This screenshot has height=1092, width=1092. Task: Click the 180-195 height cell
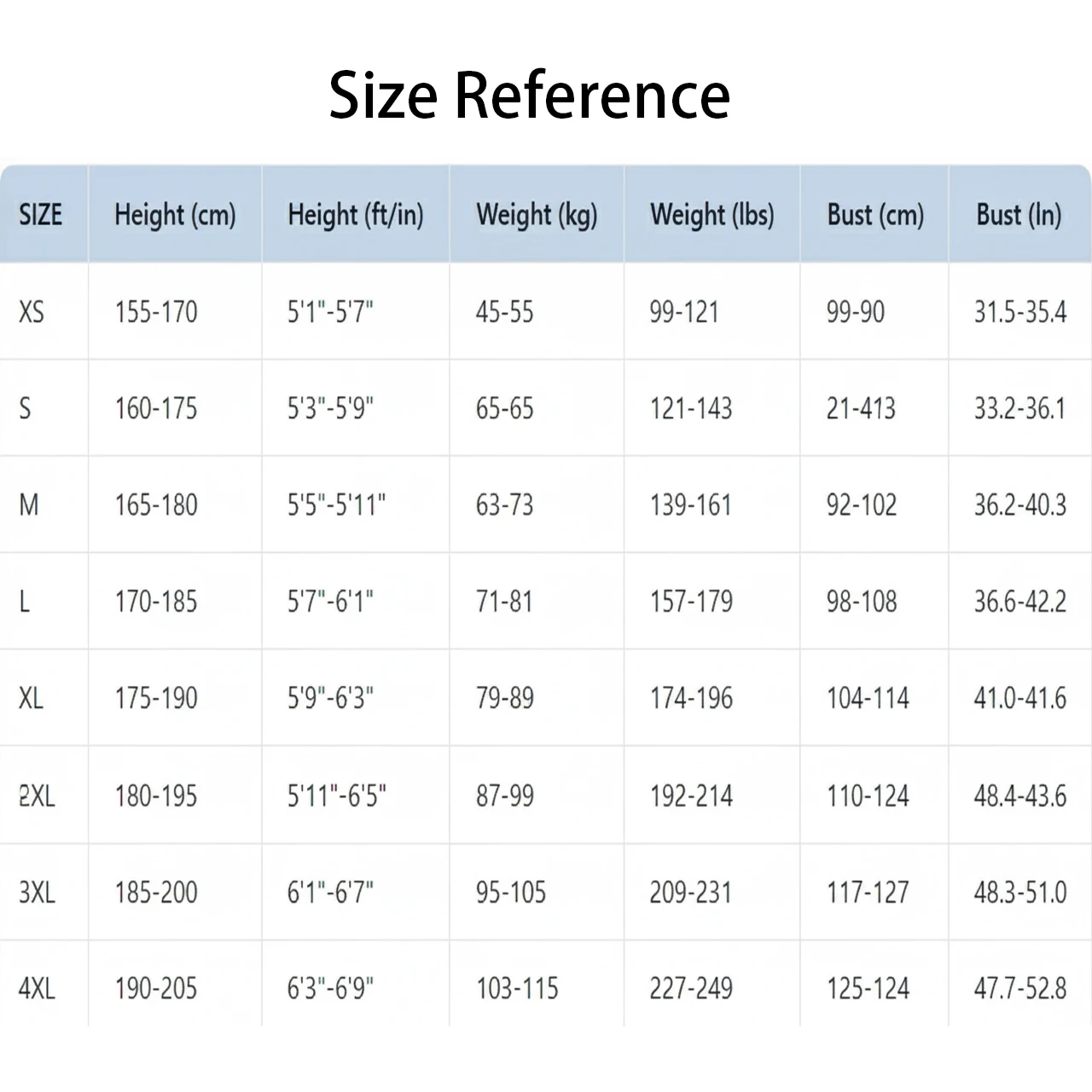(156, 796)
